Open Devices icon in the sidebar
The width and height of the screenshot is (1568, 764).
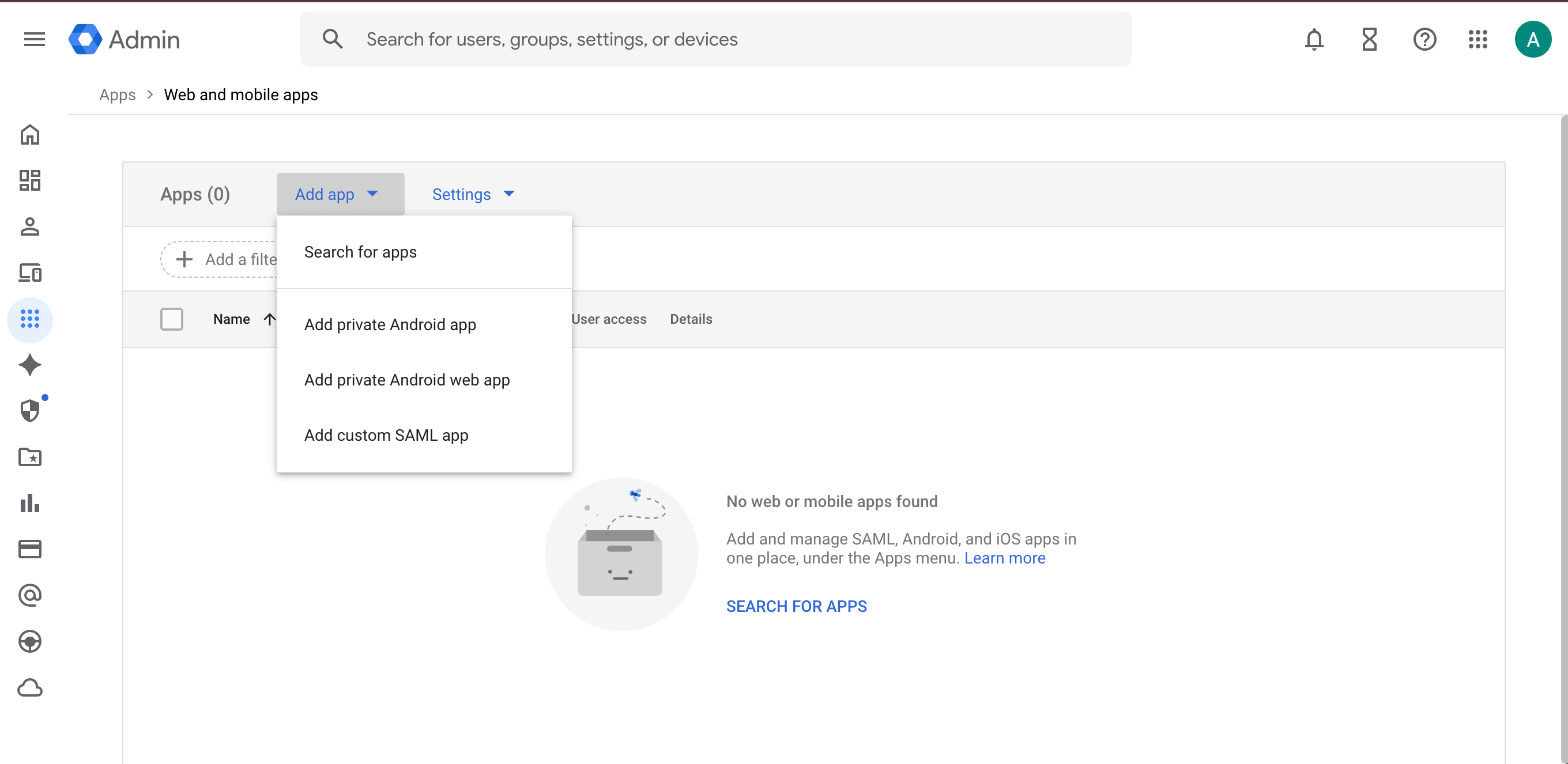pyautogui.click(x=30, y=273)
